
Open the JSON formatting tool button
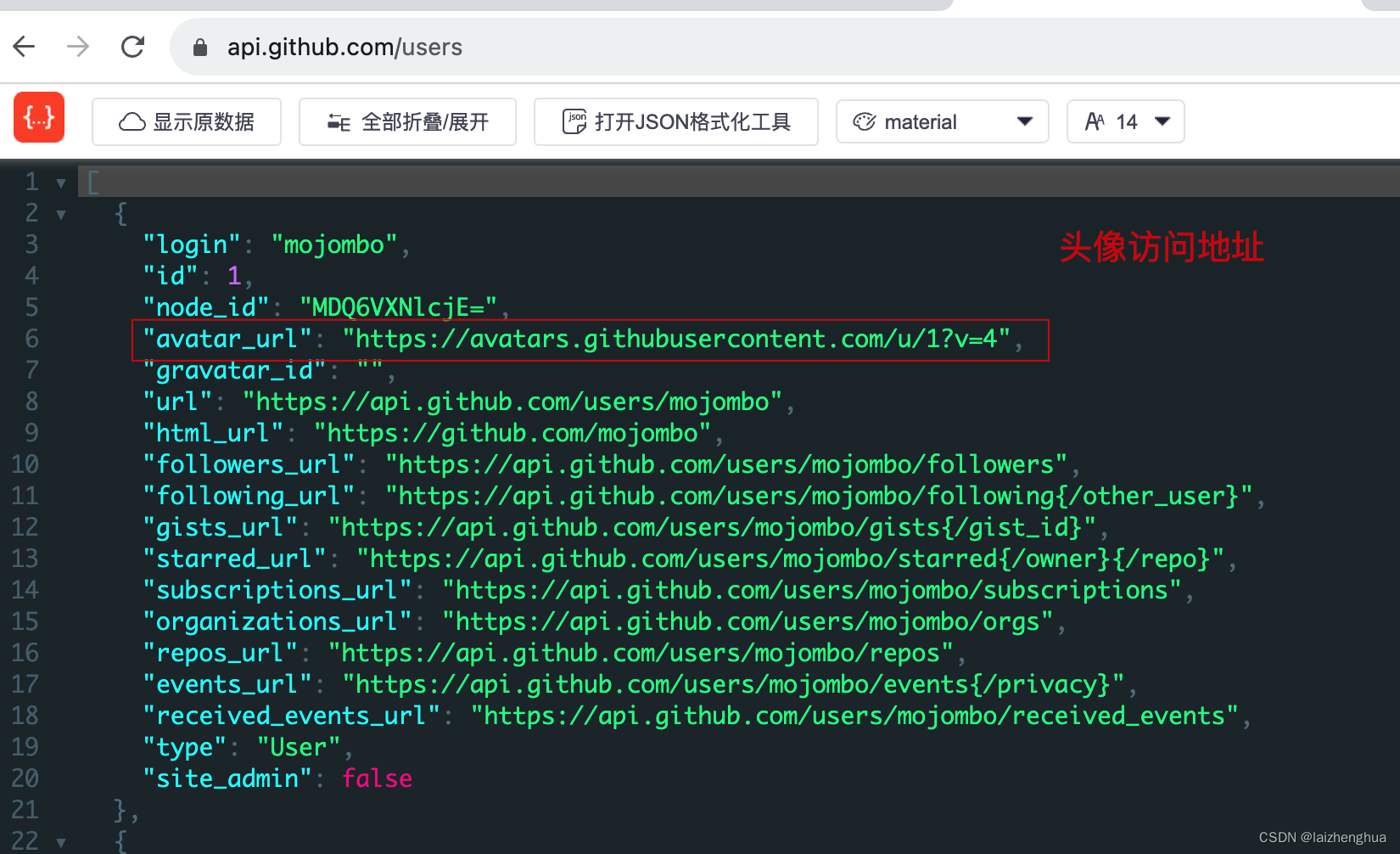tap(675, 121)
